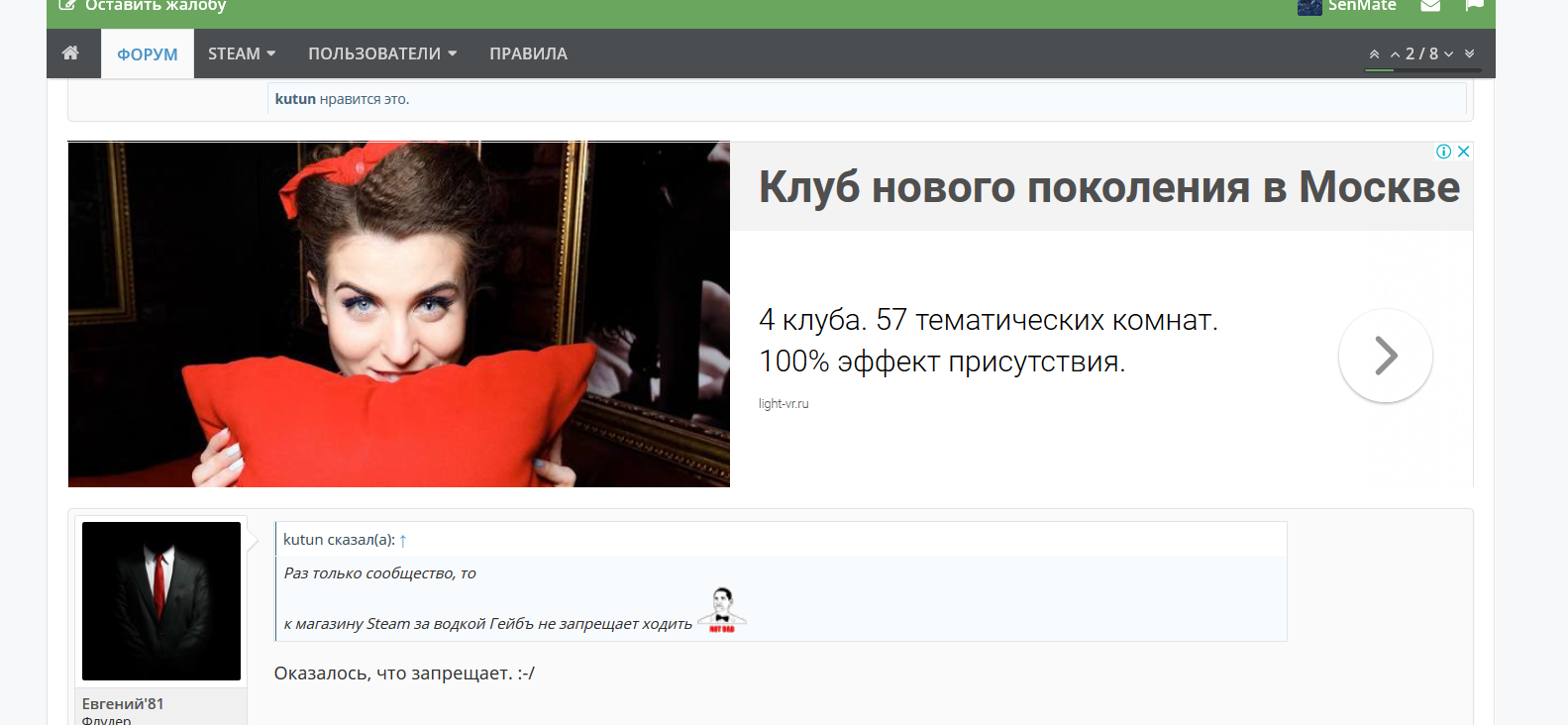
Task: Open the envelope messages icon
Action: (1430, 6)
